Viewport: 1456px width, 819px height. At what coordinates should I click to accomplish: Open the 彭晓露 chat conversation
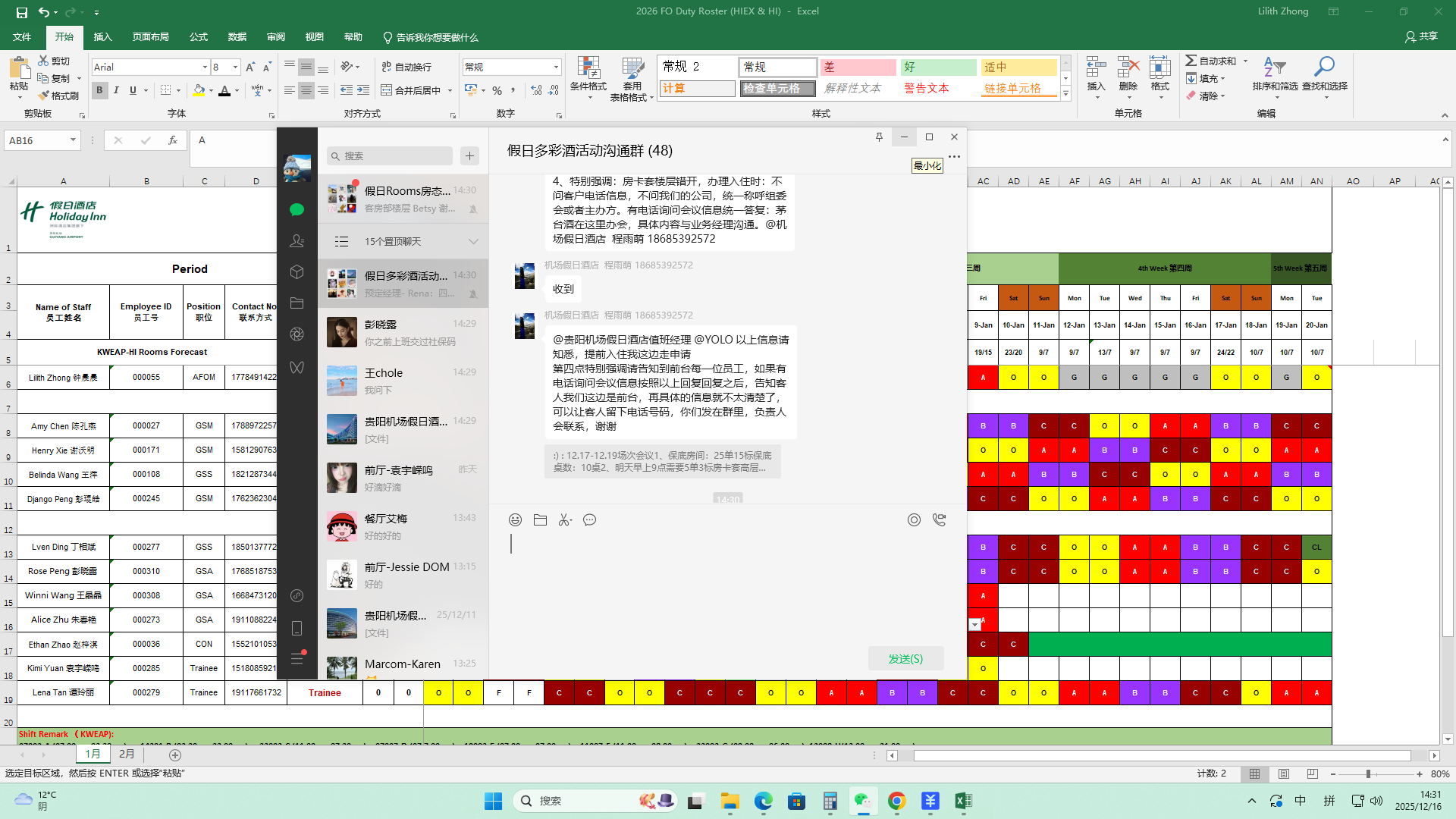tap(403, 332)
